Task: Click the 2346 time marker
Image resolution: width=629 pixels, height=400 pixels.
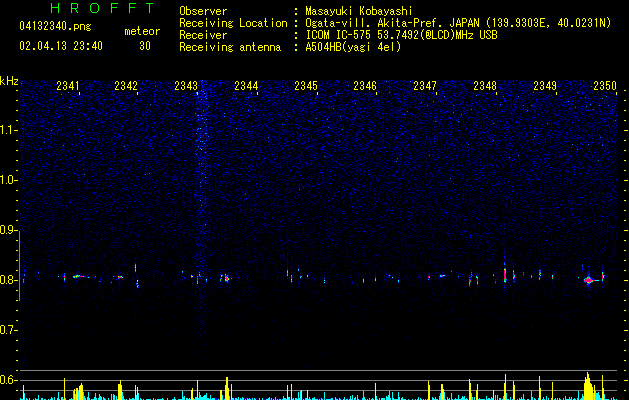Action: point(365,85)
